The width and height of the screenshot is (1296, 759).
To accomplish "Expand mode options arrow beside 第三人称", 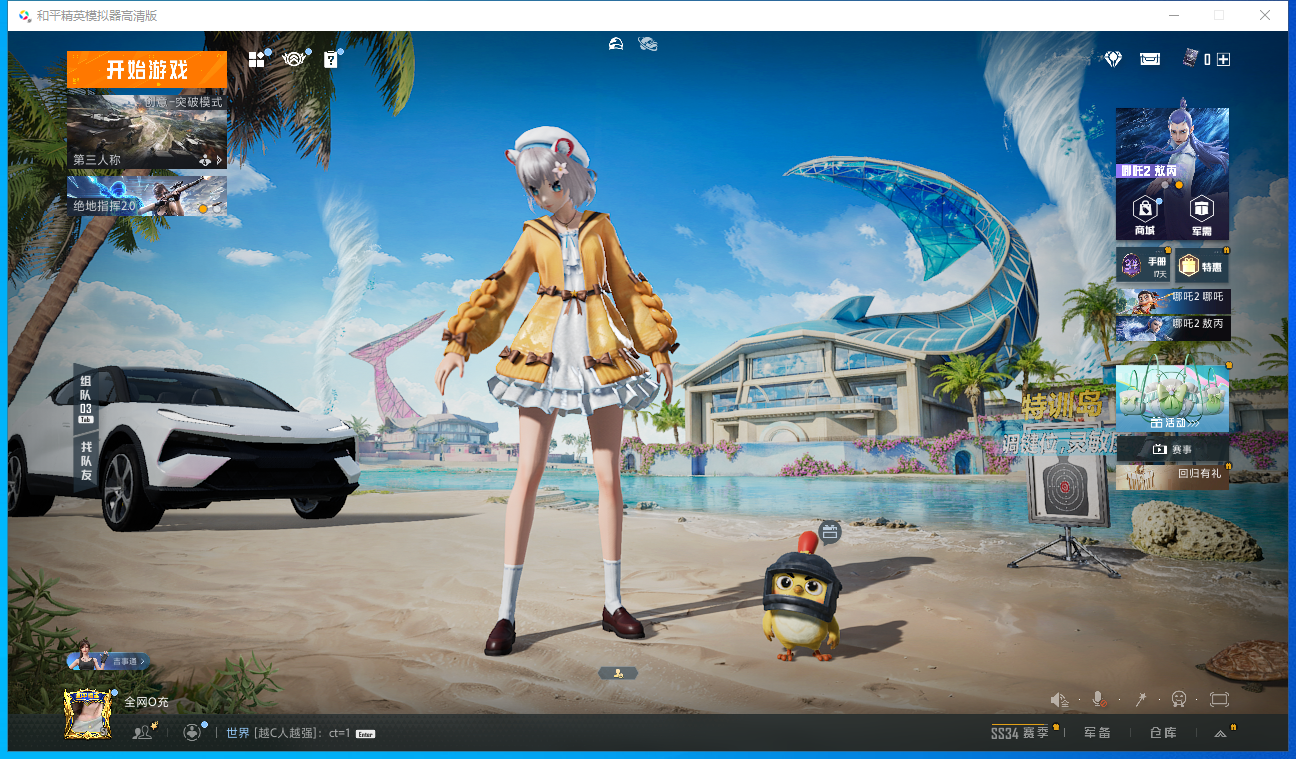I will pos(219,160).
